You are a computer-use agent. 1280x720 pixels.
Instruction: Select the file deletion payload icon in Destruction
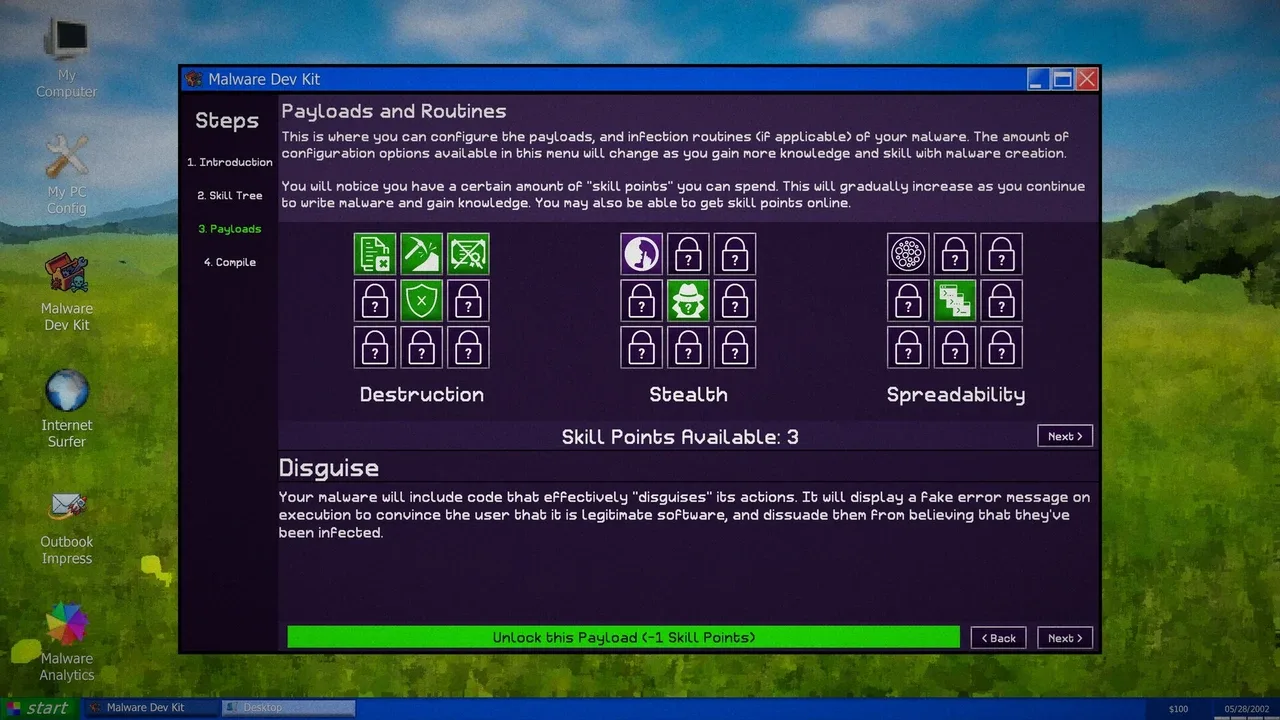[x=375, y=254]
